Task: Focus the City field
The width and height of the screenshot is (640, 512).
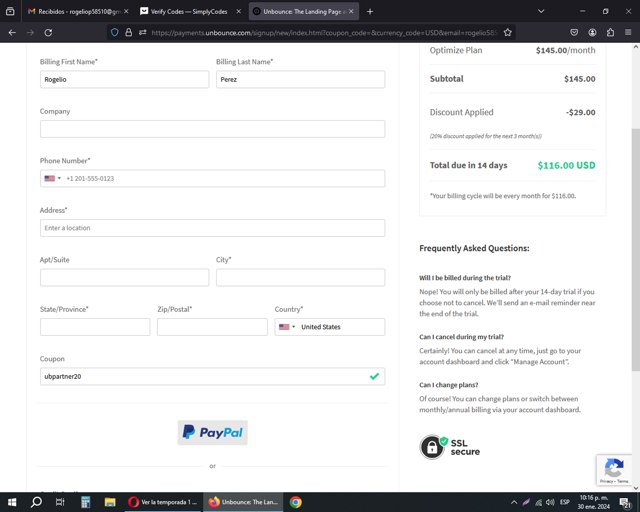Action: point(300,277)
